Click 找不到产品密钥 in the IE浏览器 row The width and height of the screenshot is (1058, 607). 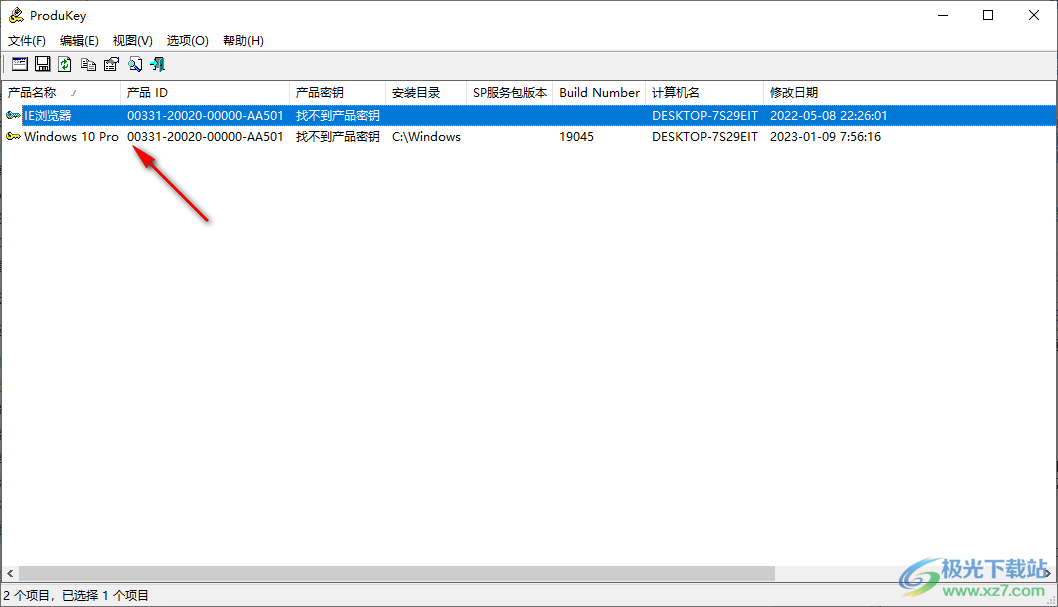click(x=337, y=115)
